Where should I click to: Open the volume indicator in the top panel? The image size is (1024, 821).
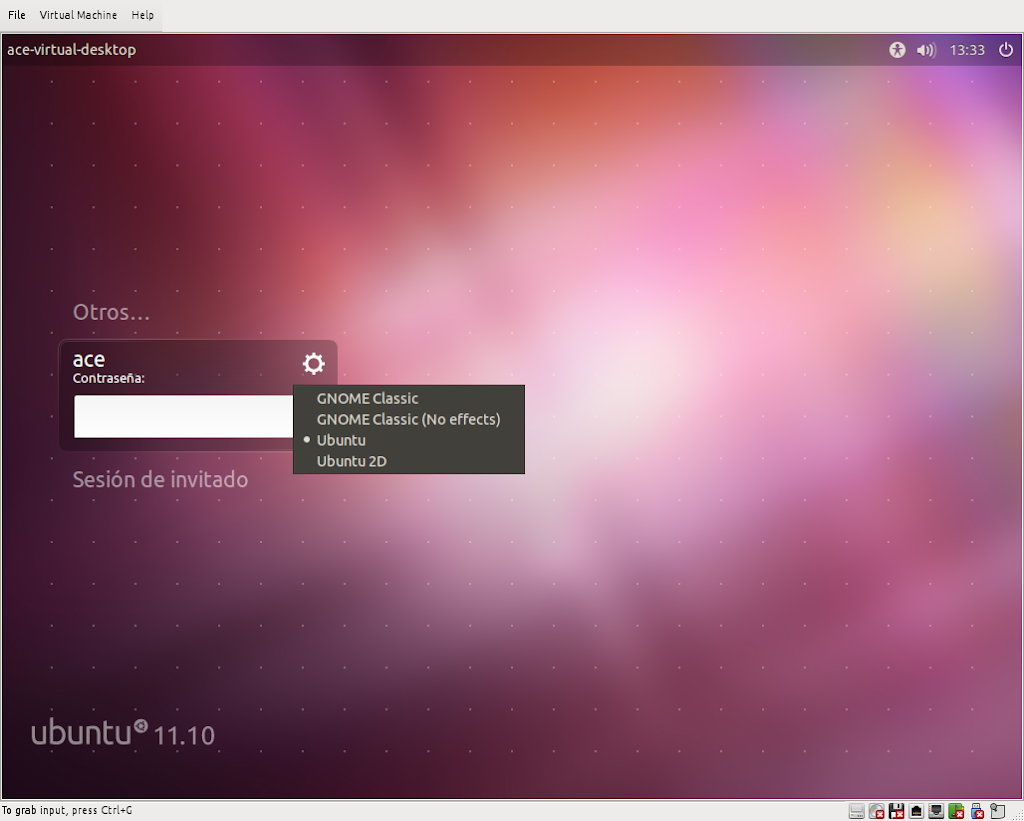tap(925, 49)
